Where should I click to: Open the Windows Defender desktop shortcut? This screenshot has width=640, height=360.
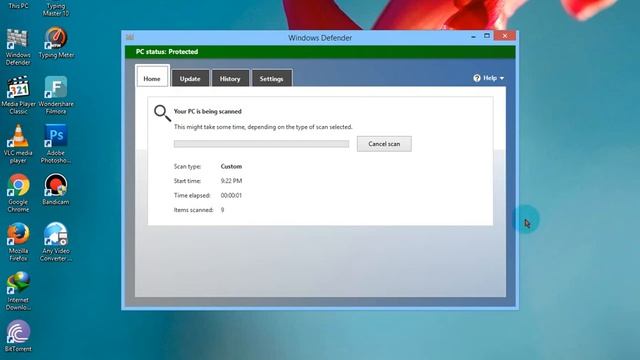tap(18, 47)
